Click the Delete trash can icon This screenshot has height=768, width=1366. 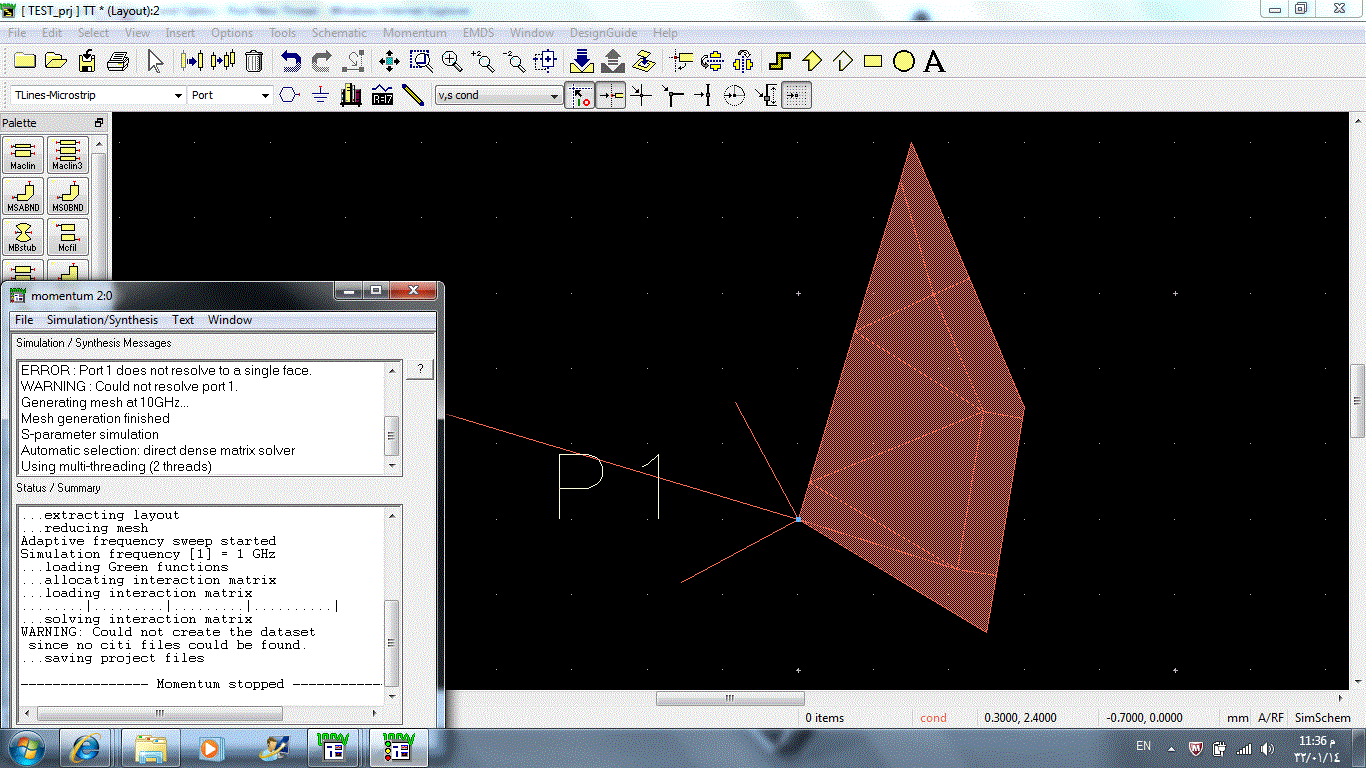[x=254, y=62]
